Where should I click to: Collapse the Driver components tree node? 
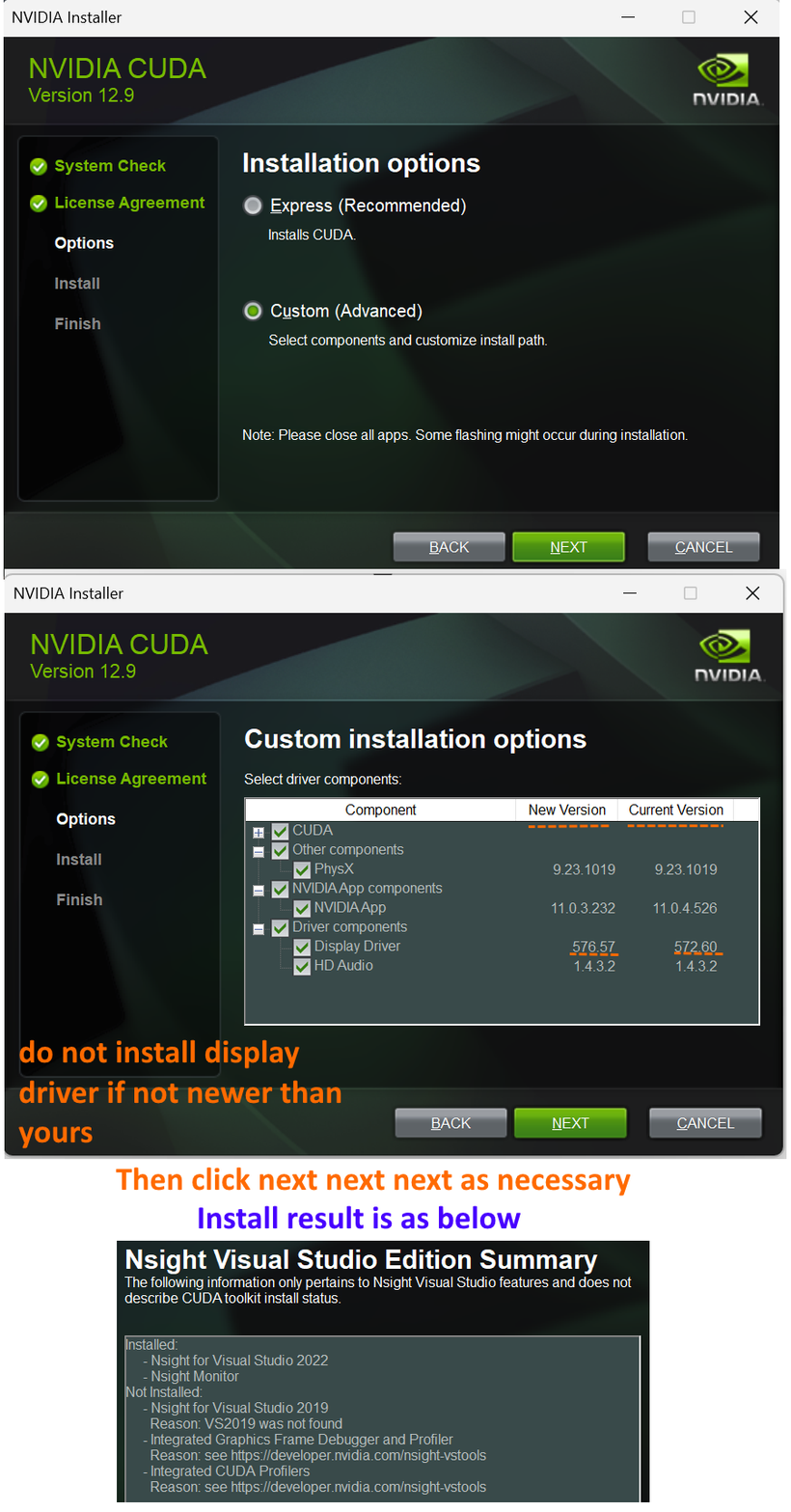pyautogui.click(x=259, y=929)
